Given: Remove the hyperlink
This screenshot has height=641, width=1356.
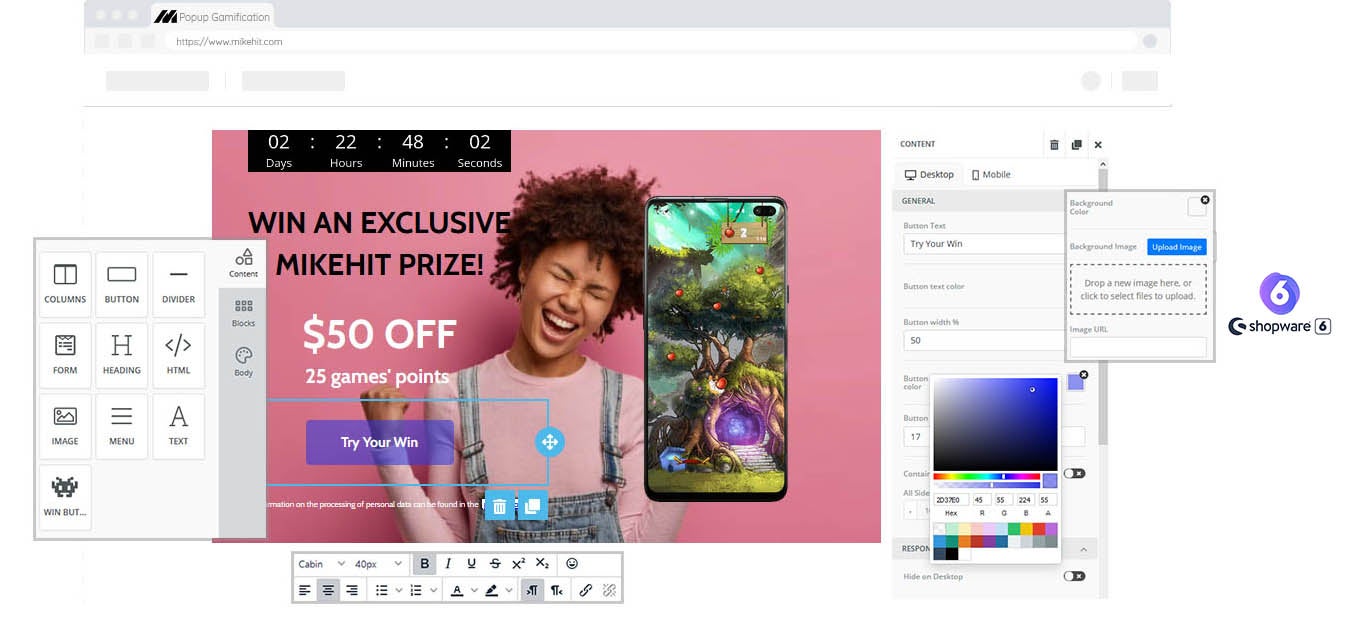Looking at the screenshot, I should point(609,590).
